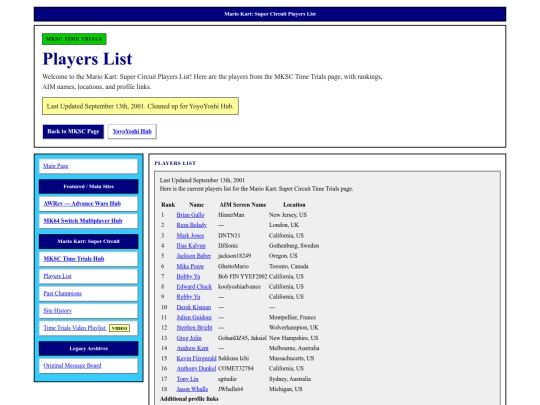Image resolution: width=540 pixels, height=405 pixels.
Task: Click the green MKSC TIME TRIALS badge
Action: [x=74, y=39]
